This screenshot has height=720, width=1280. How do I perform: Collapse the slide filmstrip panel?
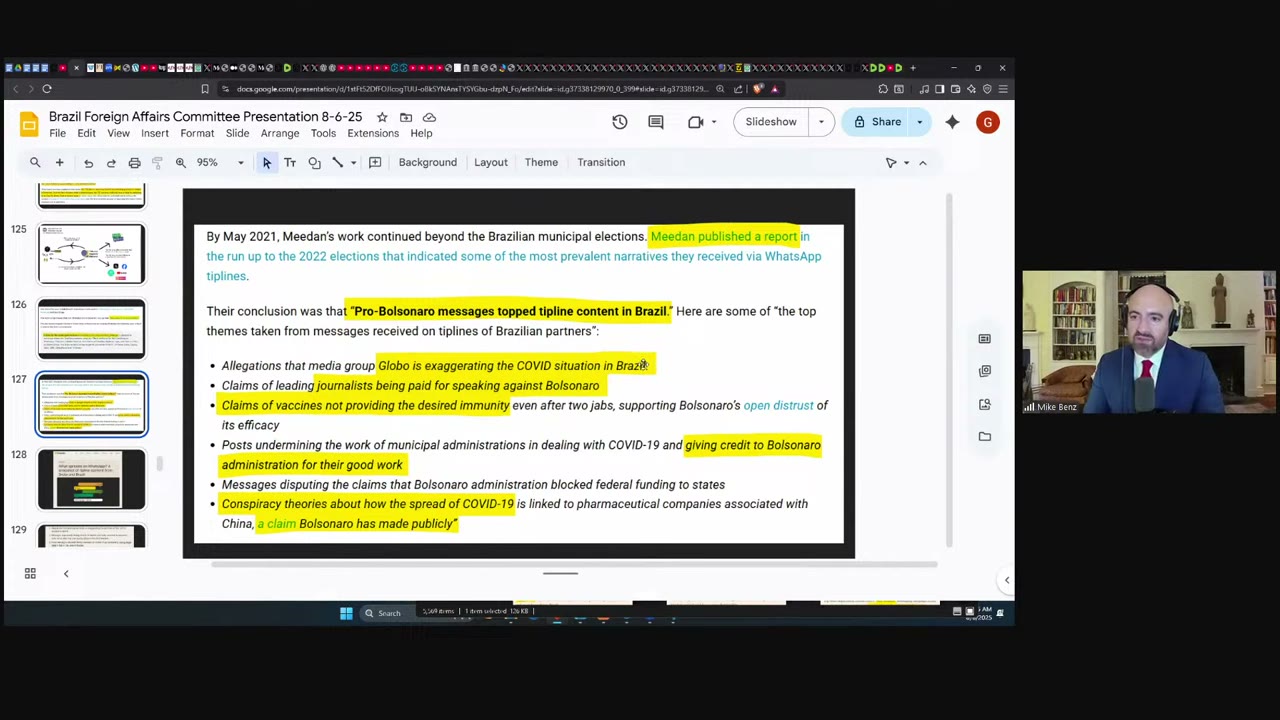coord(66,573)
